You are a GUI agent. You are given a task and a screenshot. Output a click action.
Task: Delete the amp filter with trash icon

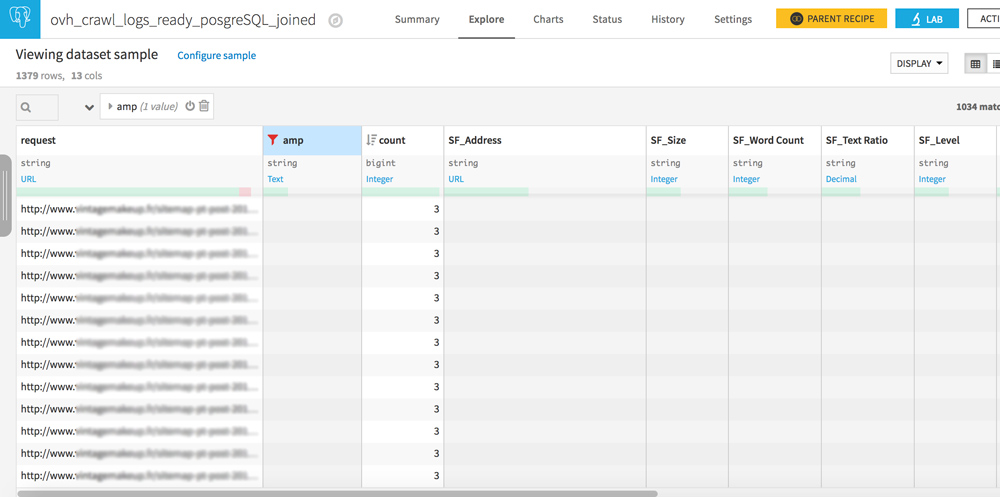(204, 107)
